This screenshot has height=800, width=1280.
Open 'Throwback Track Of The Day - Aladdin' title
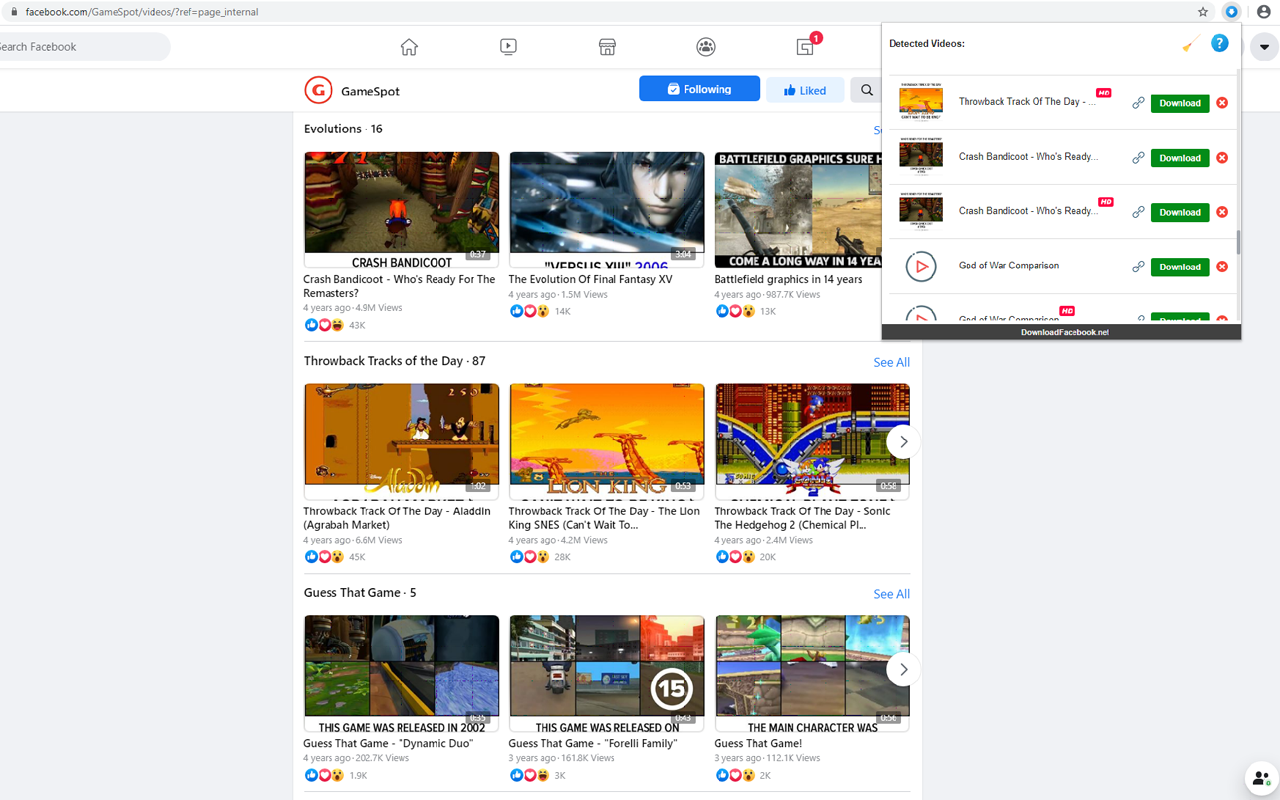[397, 518]
